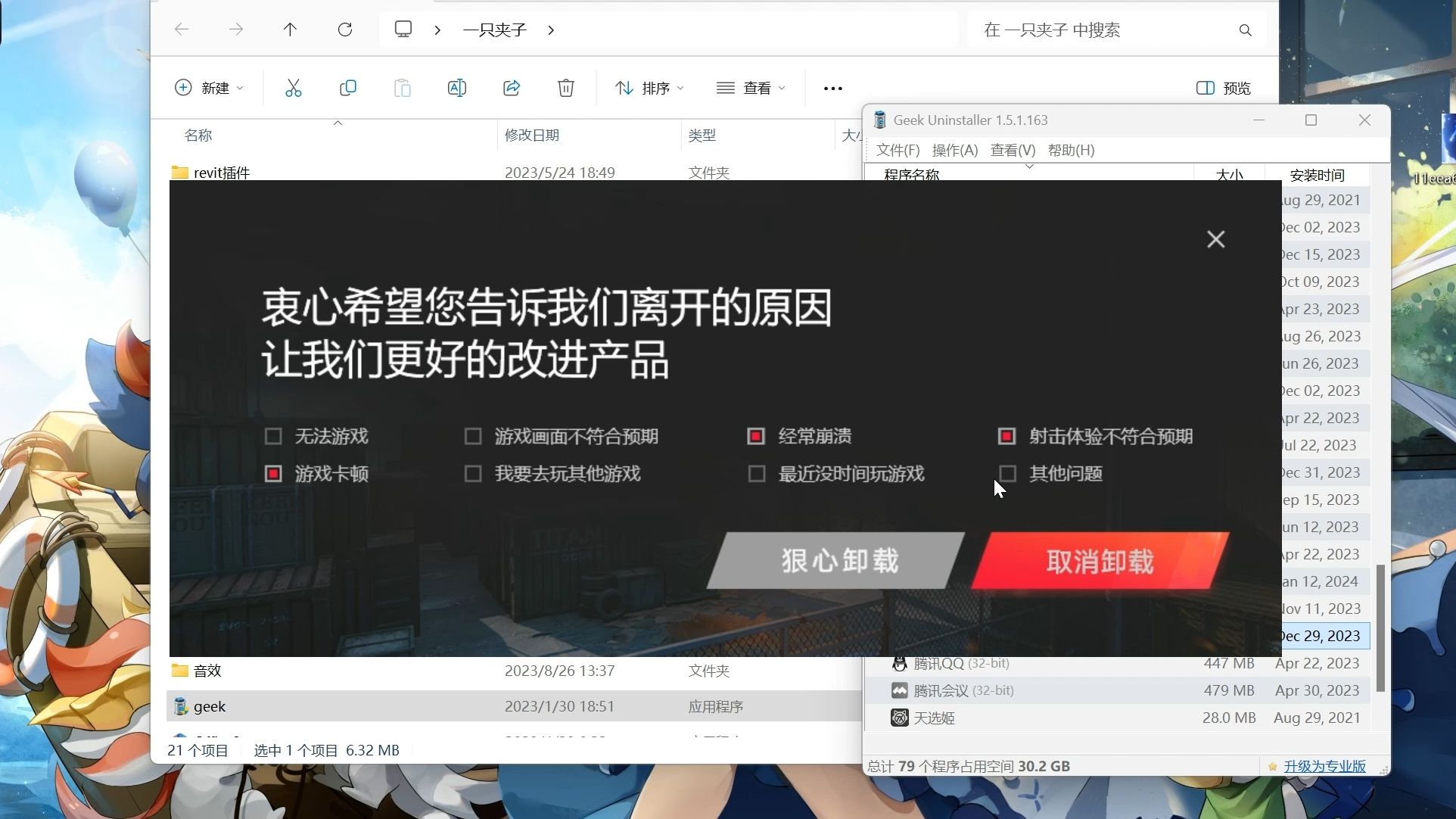1456x819 pixels.
Task: Go up one folder level arrow
Action: pos(290,30)
